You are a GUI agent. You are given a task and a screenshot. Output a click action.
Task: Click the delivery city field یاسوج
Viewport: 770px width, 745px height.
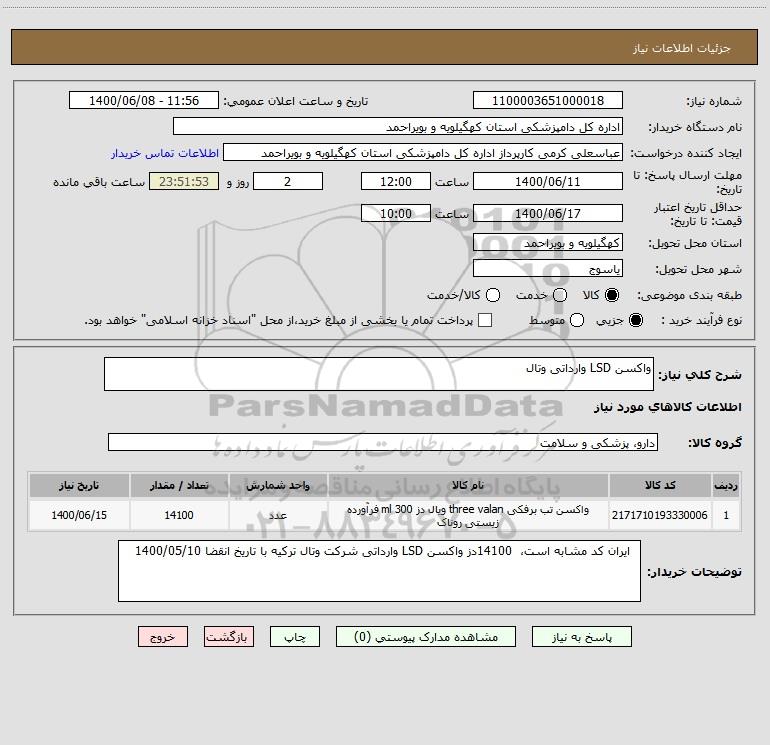(548, 268)
